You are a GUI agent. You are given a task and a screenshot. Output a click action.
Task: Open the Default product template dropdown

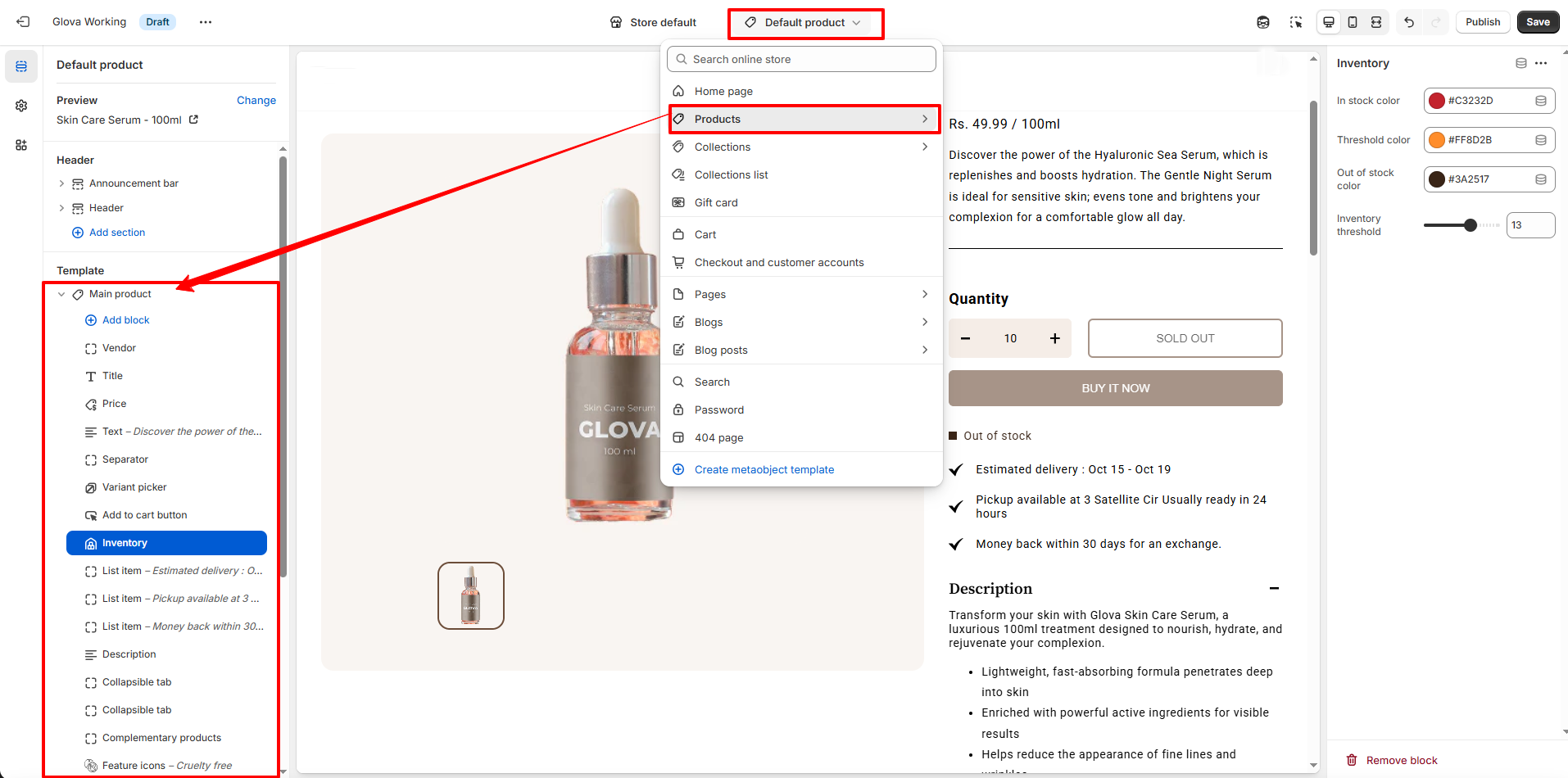click(804, 23)
